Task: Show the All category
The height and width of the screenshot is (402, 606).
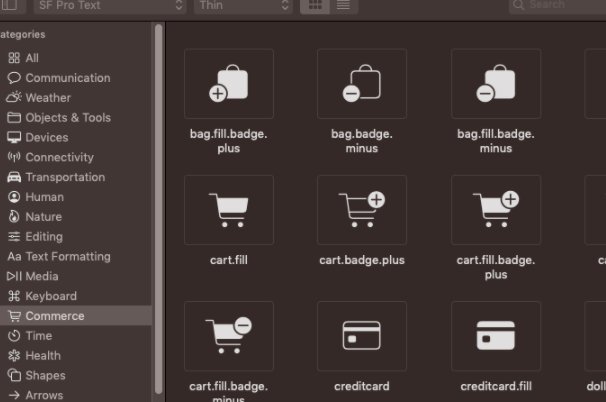Action: point(32,58)
